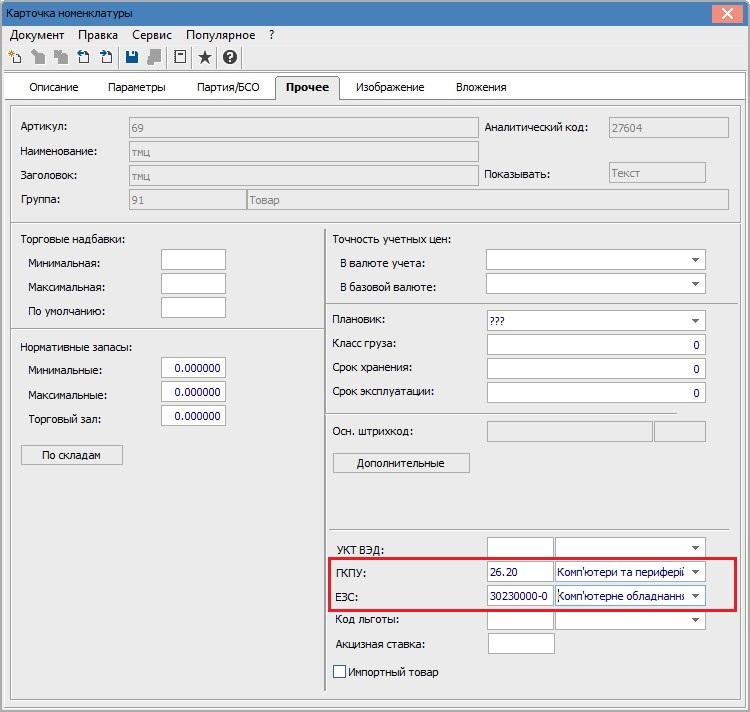
Task: Click the Комп'ютери та периферії text
Action: pyautogui.click(x=620, y=572)
